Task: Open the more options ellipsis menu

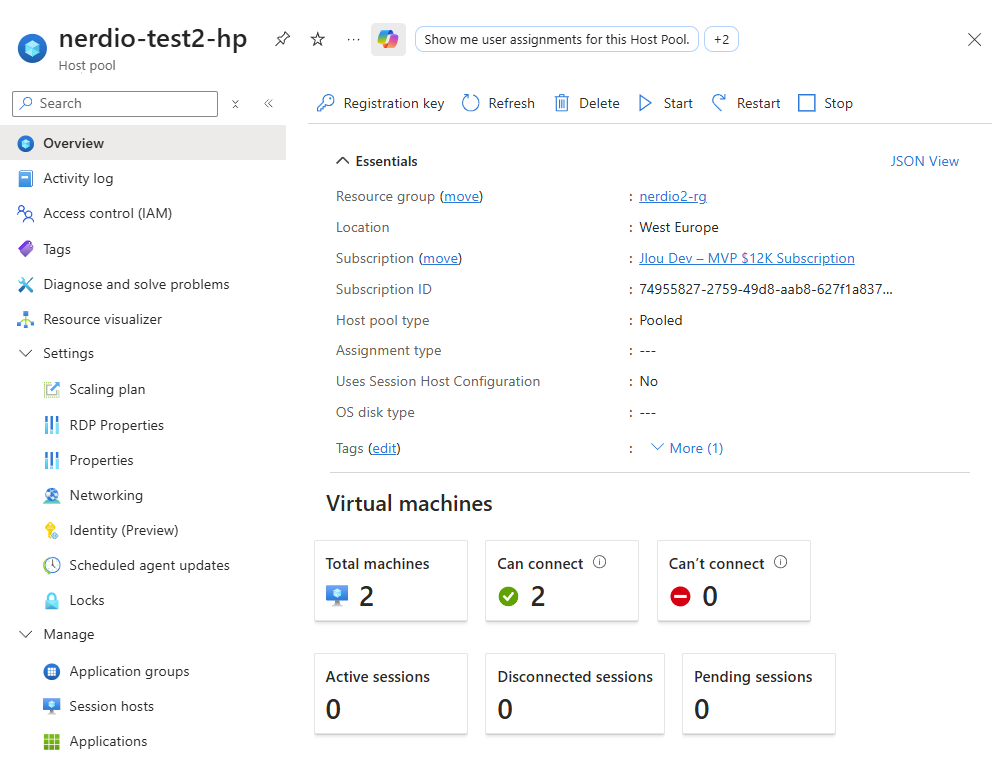Action: pyautogui.click(x=354, y=39)
